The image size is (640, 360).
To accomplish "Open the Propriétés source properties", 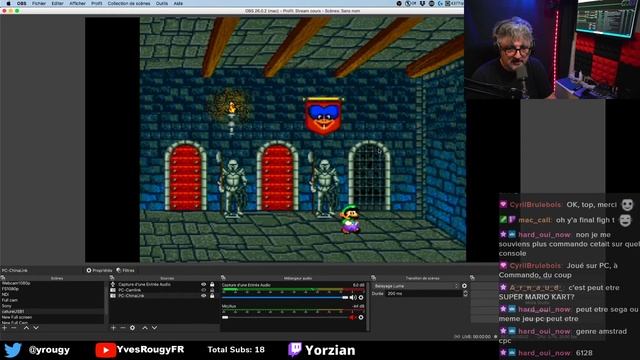I will pos(99,270).
